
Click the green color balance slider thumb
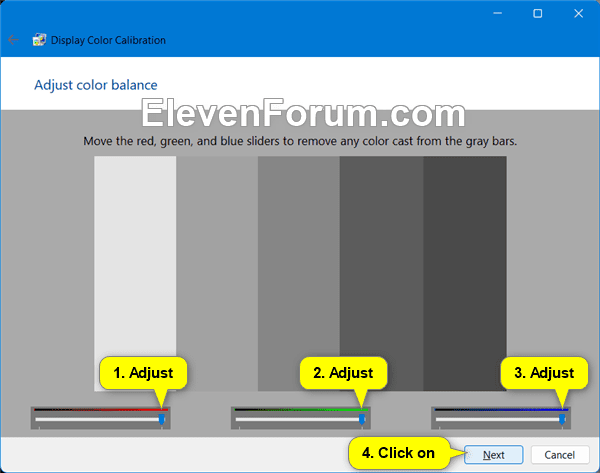click(362, 419)
